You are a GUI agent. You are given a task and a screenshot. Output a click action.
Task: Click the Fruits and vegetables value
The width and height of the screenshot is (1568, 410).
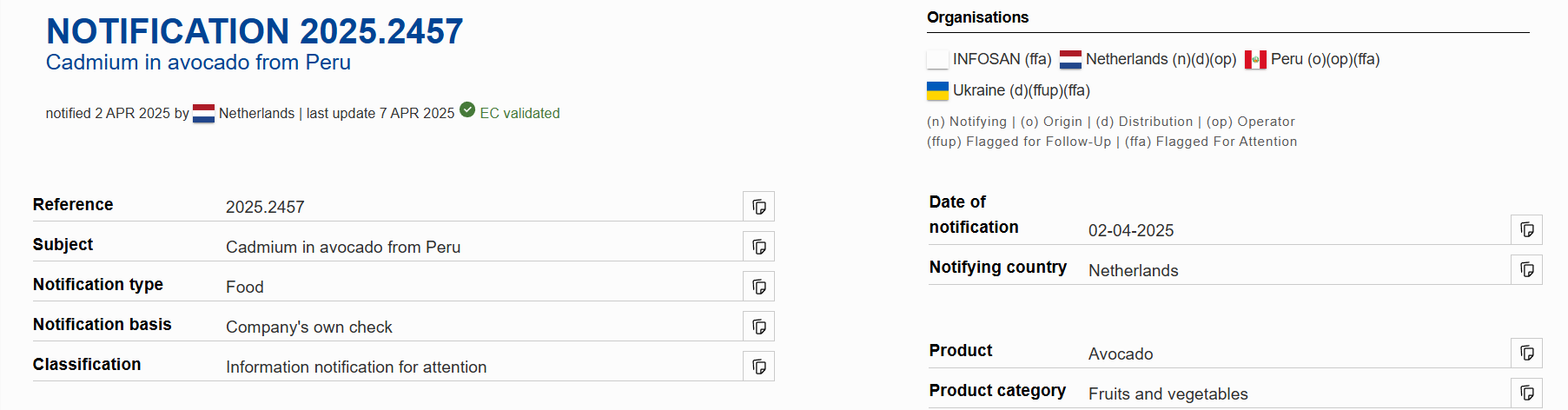1168,394
